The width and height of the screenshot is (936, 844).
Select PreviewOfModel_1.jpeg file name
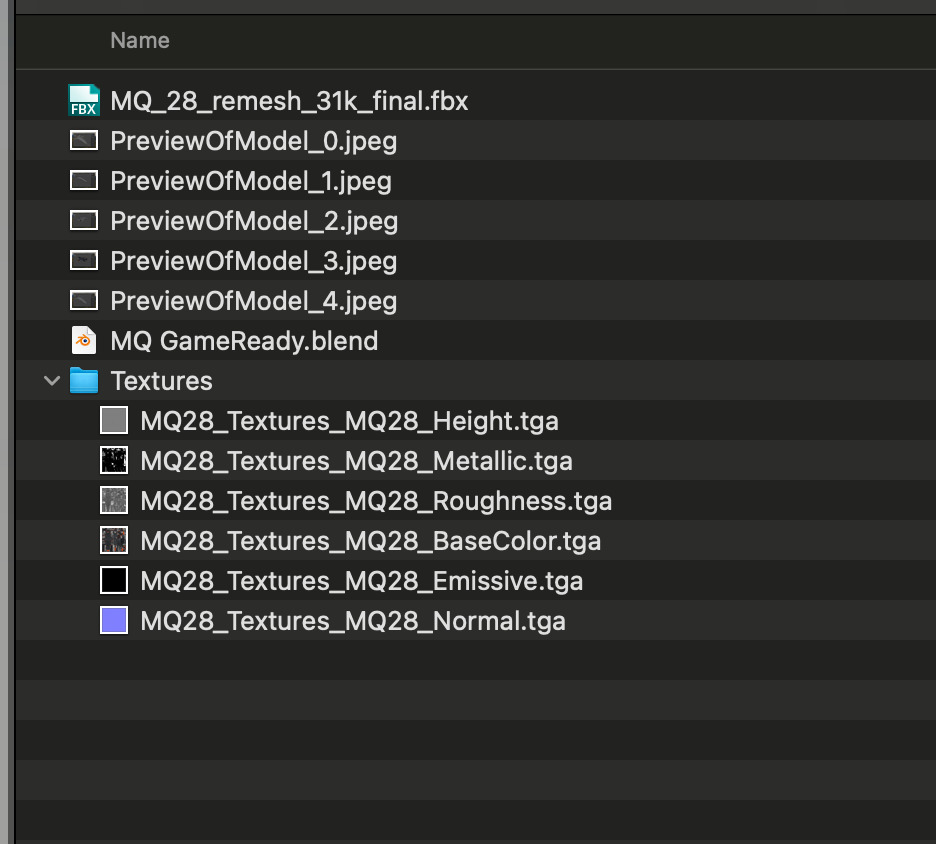coord(251,181)
